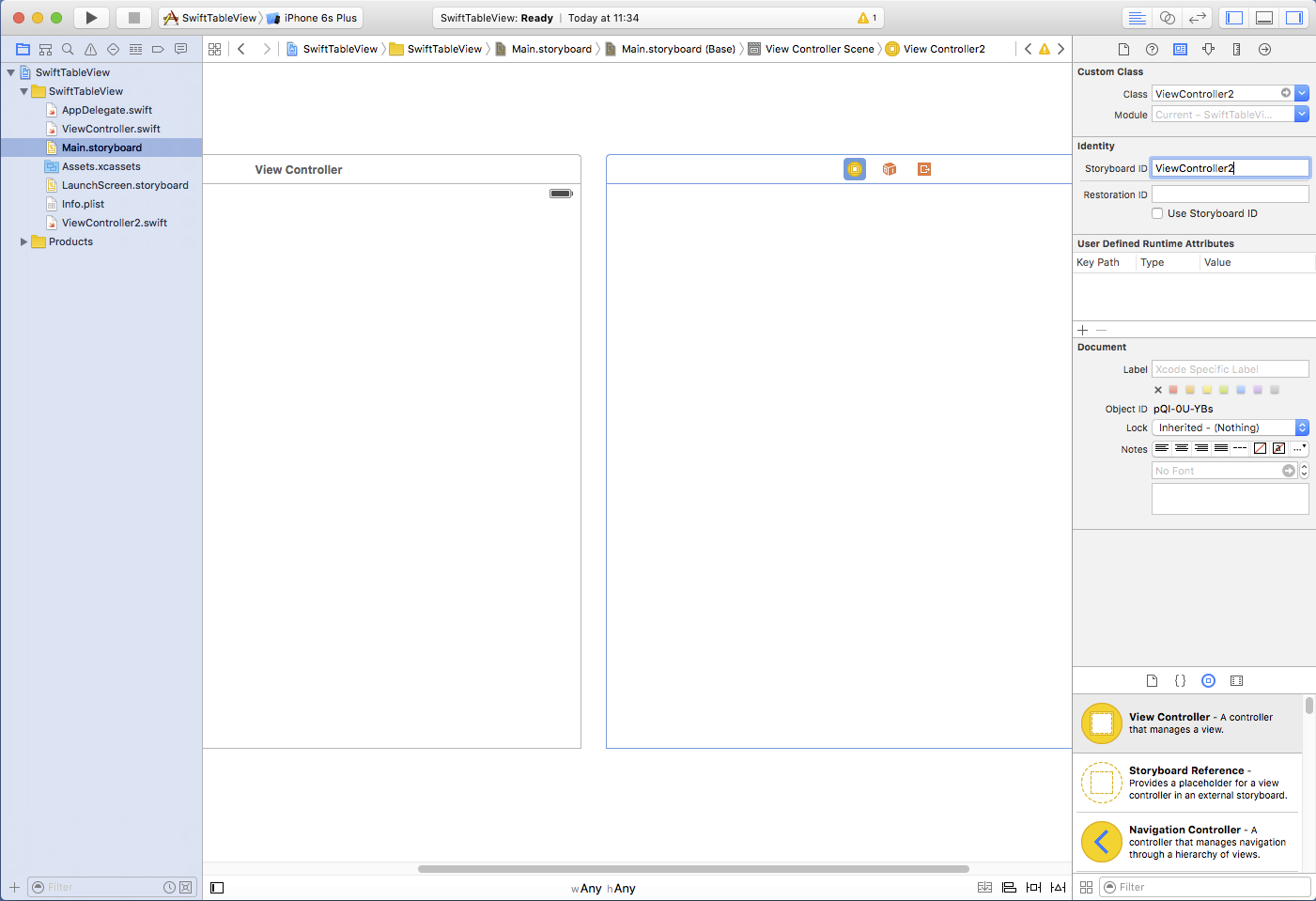Select ViewController2.swift in navigator
Screen dimensions: 1316x901
point(114,223)
